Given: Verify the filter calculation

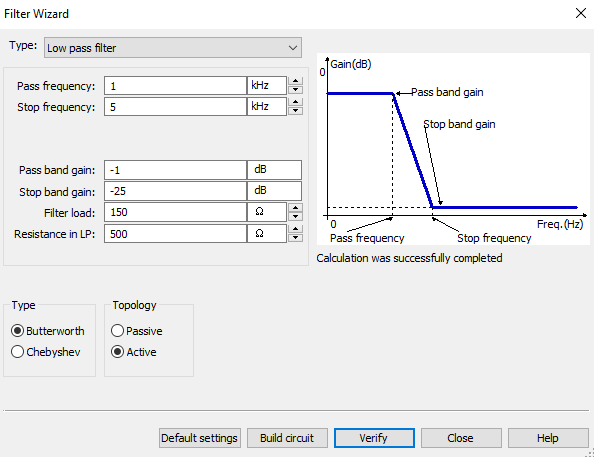Looking at the screenshot, I should (x=374, y=438).
